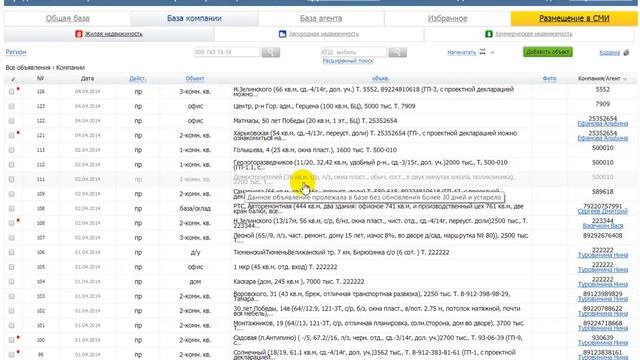
Task: Open Компания/Агент column dropdown arrow
Action: pyautogui.click(x=625, y=79)
